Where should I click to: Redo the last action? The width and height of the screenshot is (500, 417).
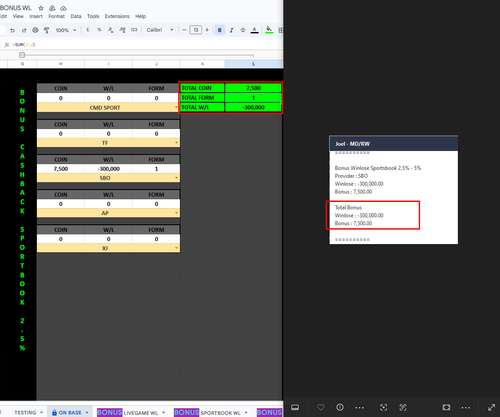point(24,30)
